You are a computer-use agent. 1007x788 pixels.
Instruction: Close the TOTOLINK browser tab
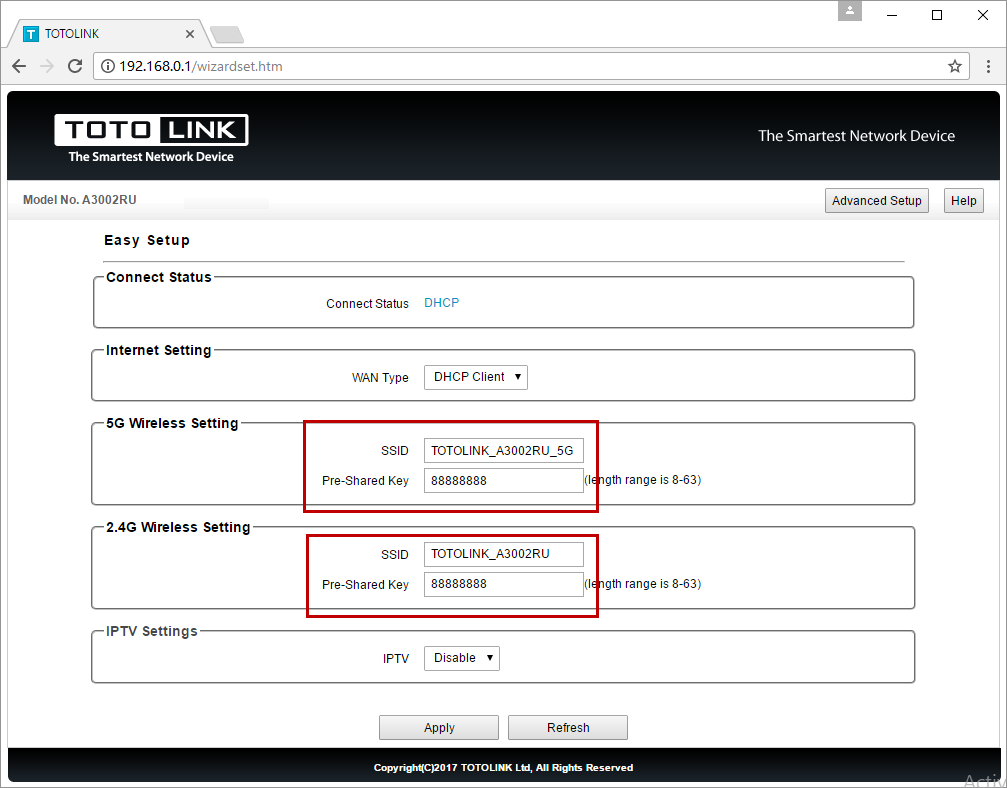pos(189,34)
